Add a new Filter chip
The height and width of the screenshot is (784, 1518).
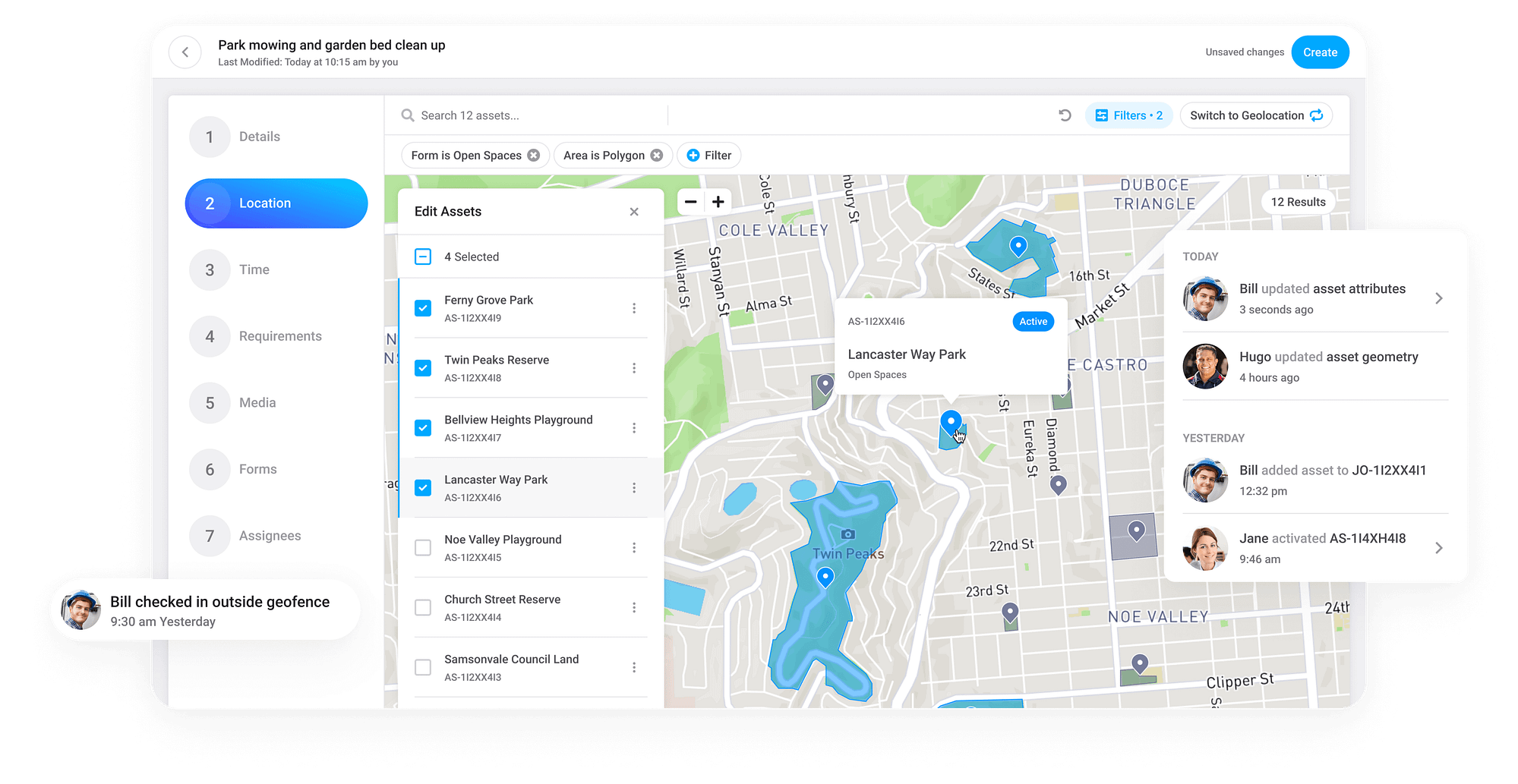(709, 156)
